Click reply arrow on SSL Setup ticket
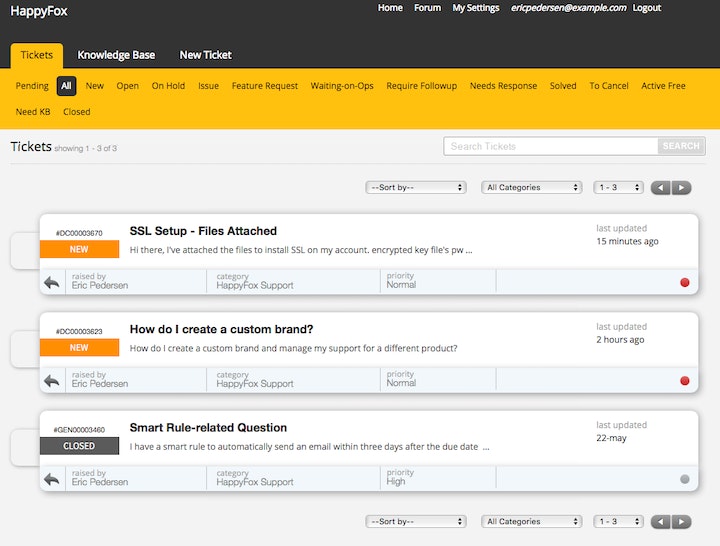The width and height of the screenshot is (720, 546). [x=52, y=282]
